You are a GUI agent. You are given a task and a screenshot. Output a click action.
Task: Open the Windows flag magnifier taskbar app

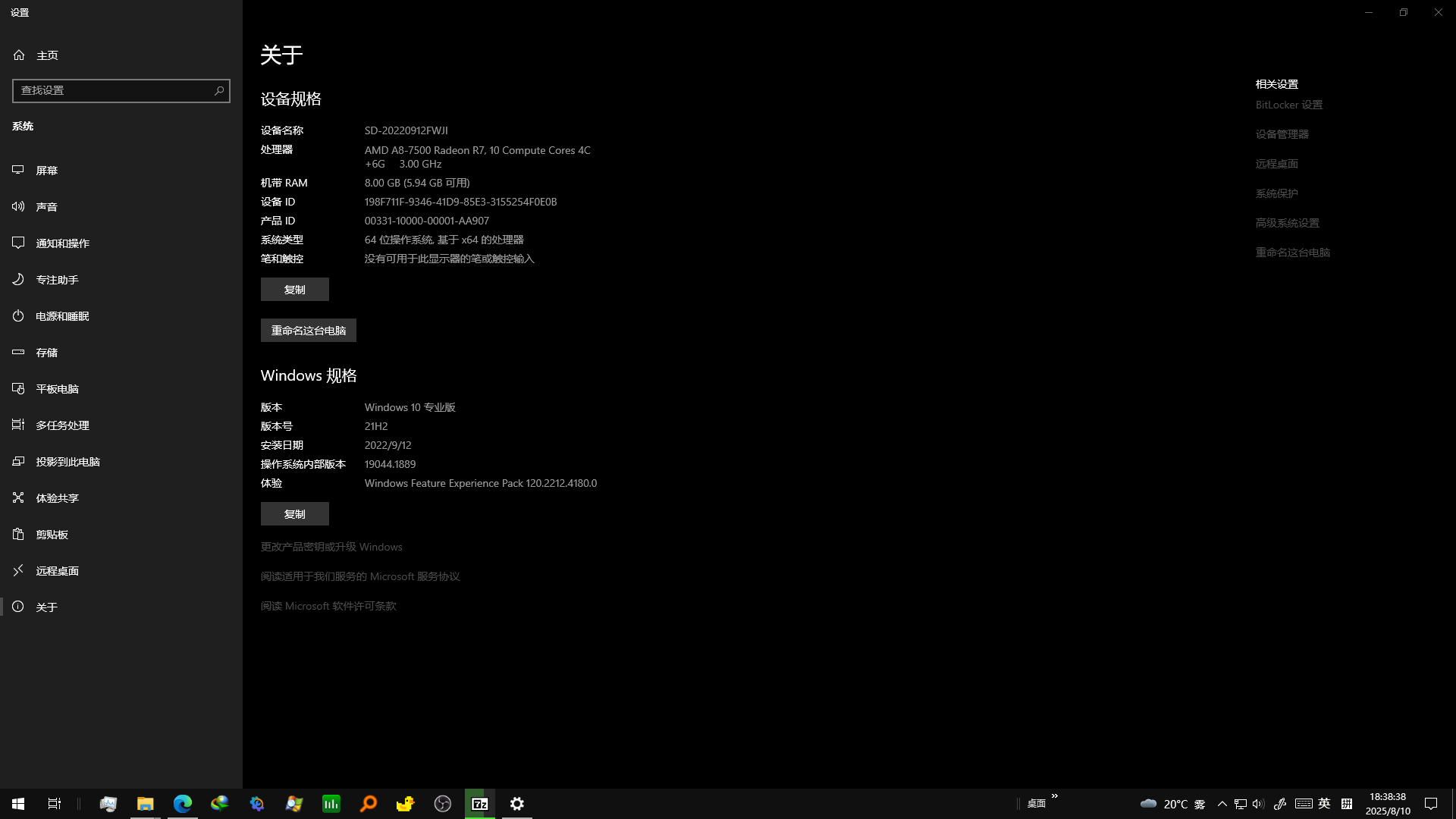294,804
